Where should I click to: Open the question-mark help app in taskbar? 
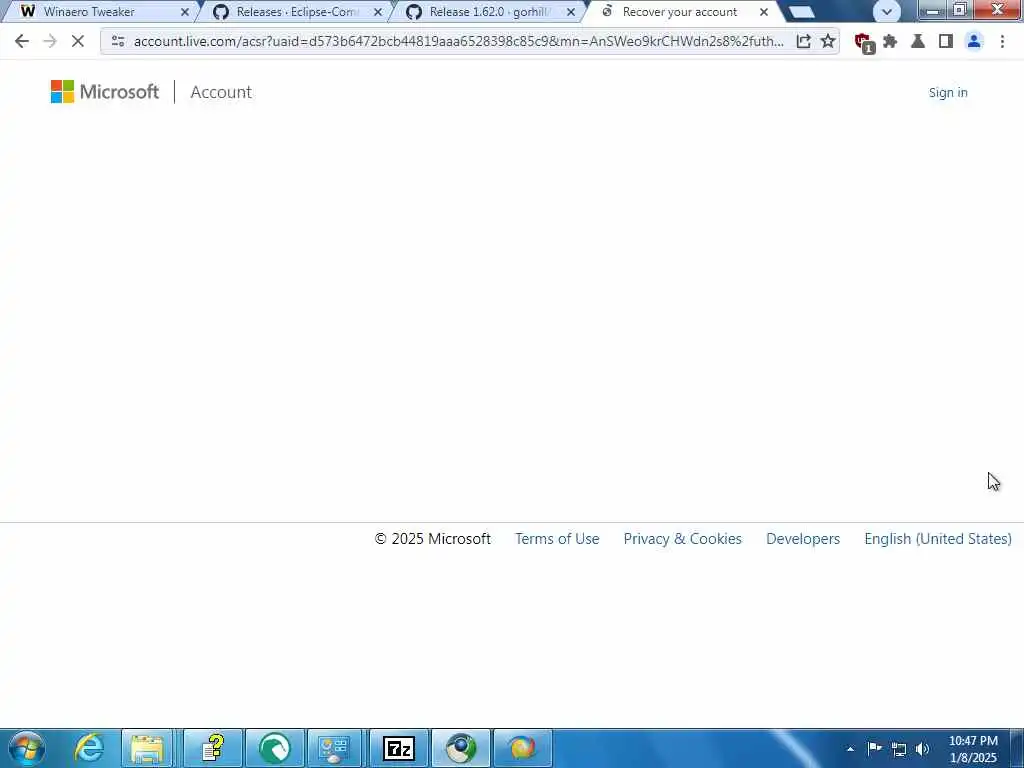[x=213, y=748]
